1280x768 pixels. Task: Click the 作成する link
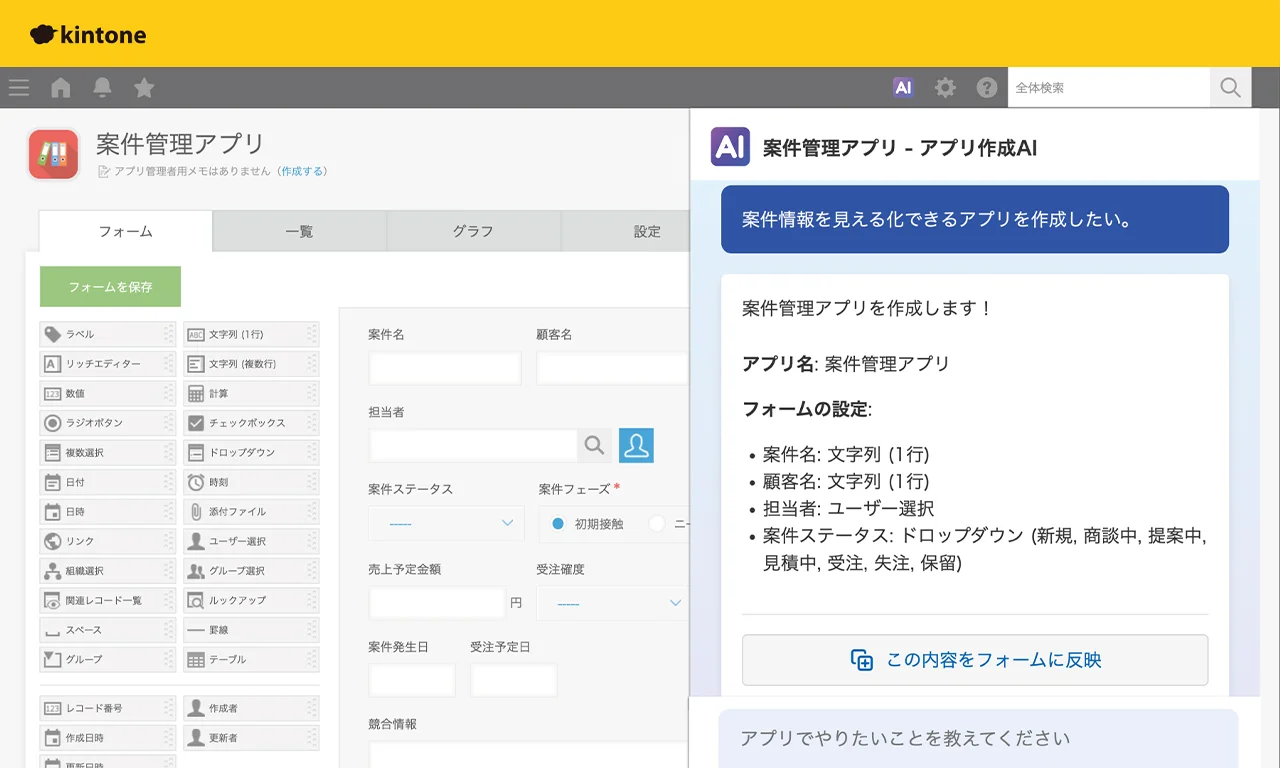pyautogui.click(x=302, y=171)
